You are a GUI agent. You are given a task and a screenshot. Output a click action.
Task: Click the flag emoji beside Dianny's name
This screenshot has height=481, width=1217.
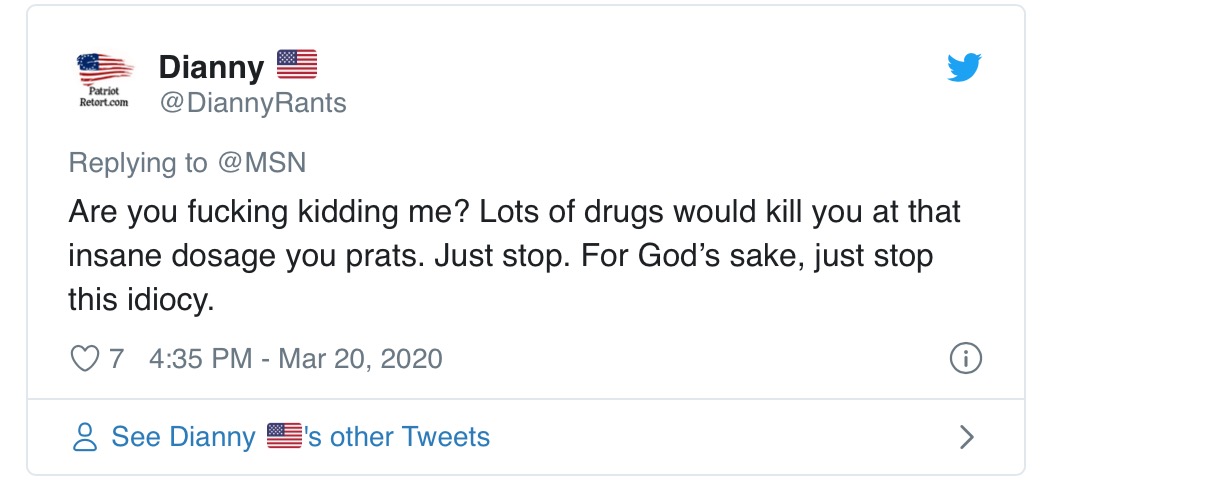pos(295,66)
